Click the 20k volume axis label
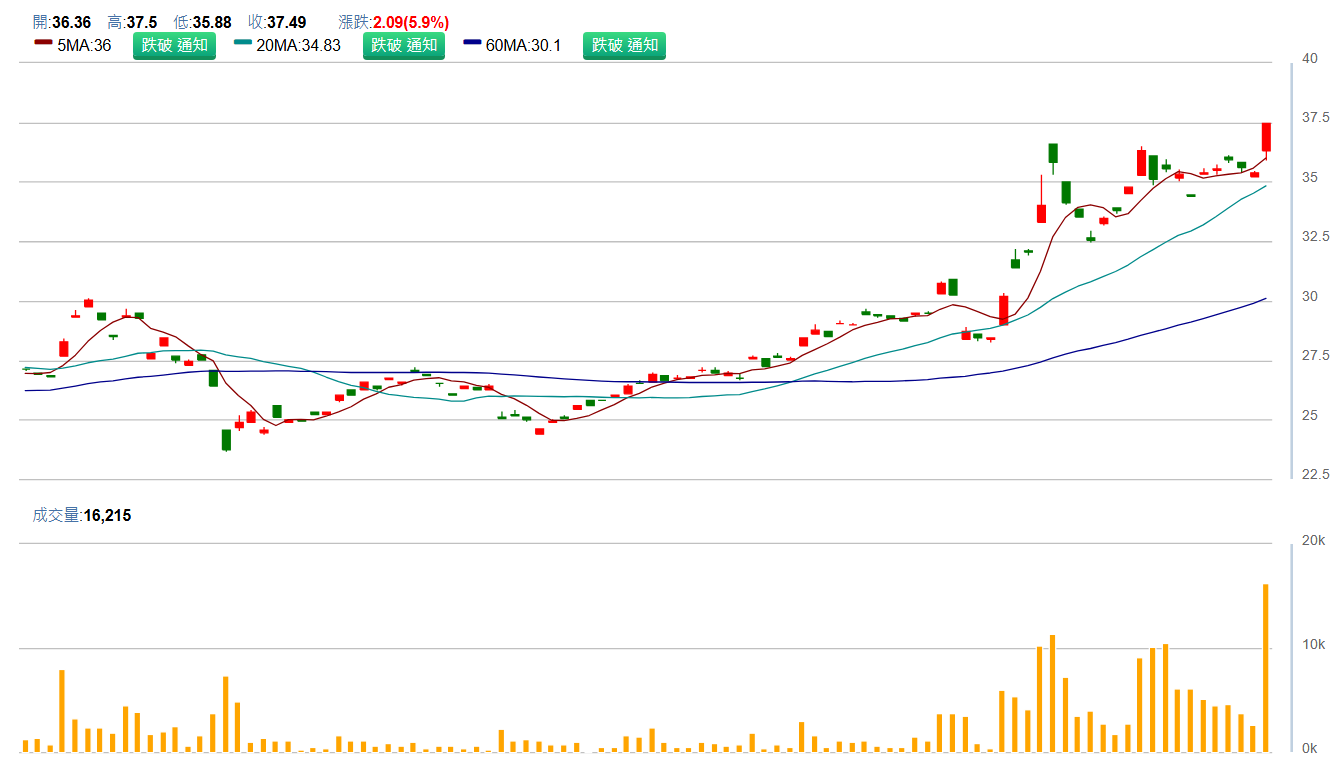The height and width of the screenshot is (763, 1334). point(1312,541)
